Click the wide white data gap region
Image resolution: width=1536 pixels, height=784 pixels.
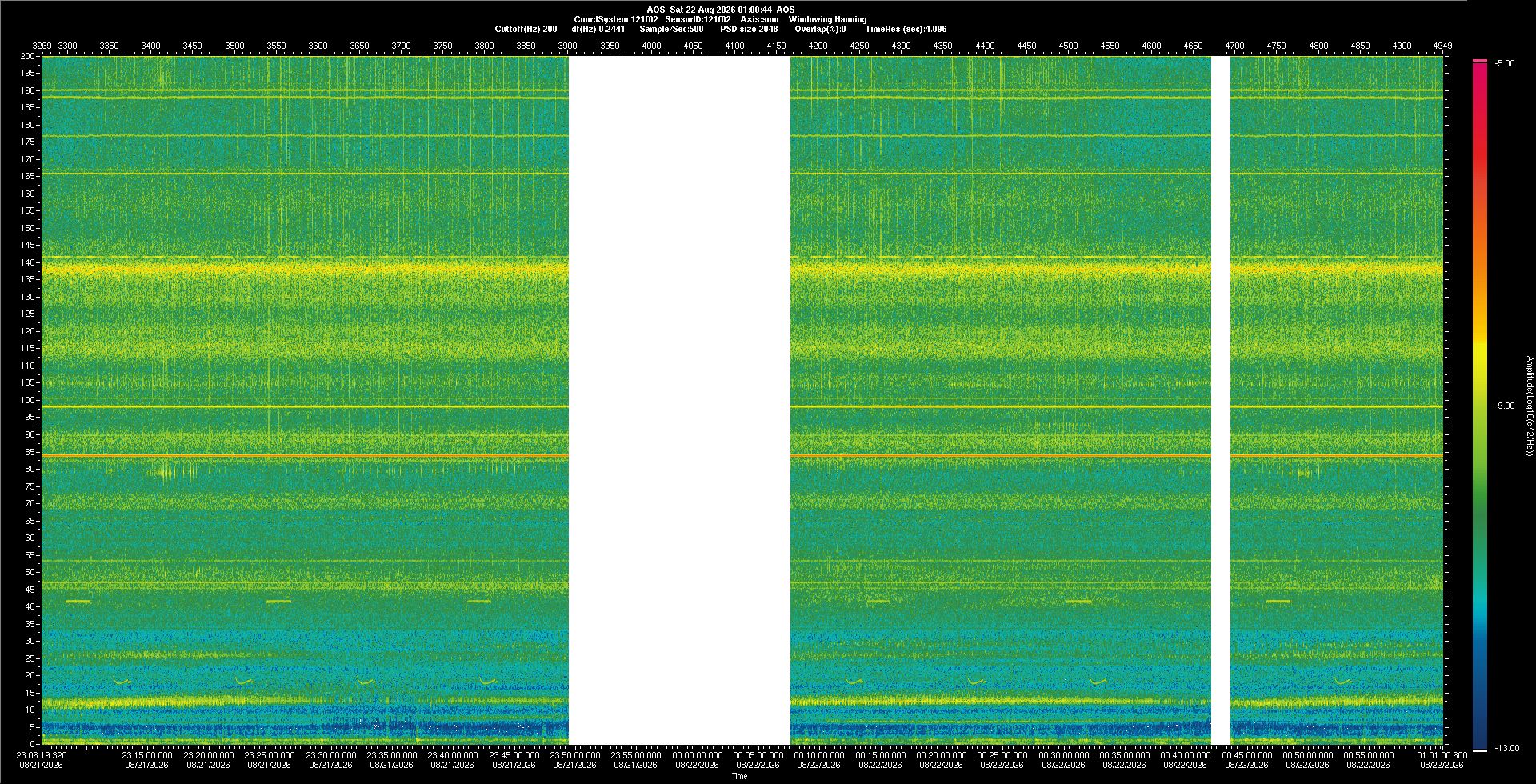tap(679, 400)
